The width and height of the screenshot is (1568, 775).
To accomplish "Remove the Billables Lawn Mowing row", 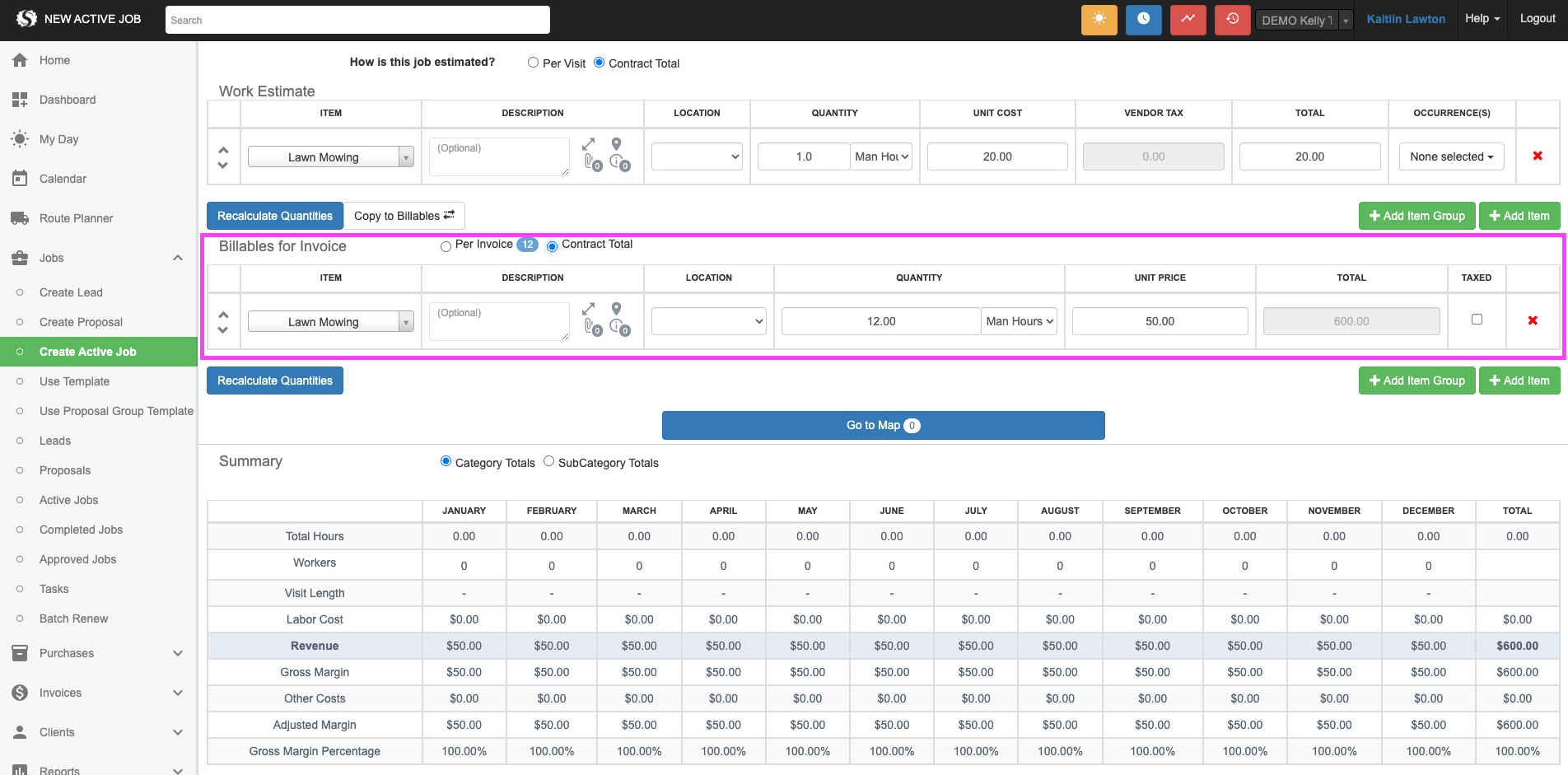I will tap(1532, 320).
